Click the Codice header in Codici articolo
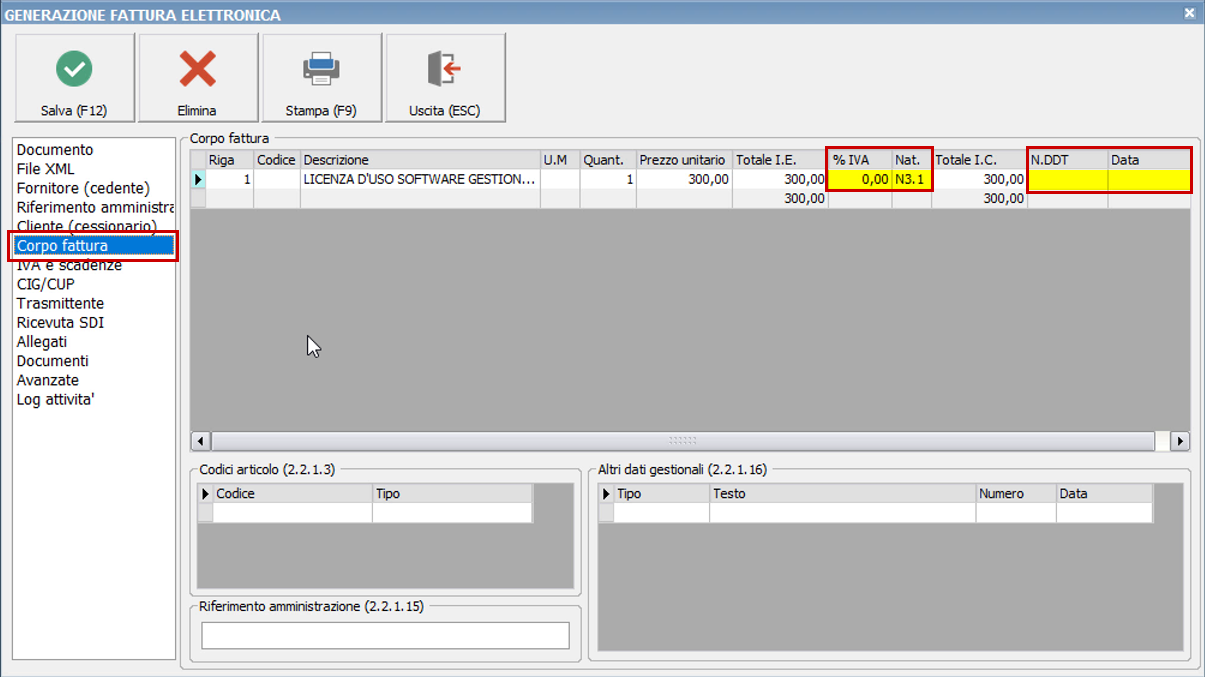This screenshot has height=677, width=1205. [292, 494]
